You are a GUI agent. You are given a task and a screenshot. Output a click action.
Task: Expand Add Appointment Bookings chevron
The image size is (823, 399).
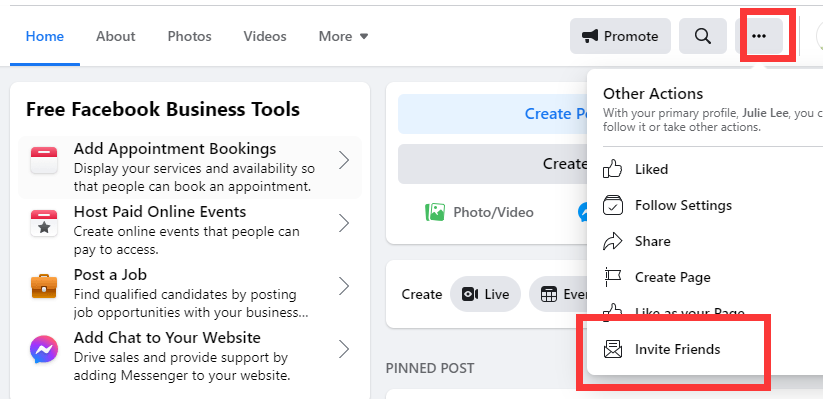coord(344,160)
